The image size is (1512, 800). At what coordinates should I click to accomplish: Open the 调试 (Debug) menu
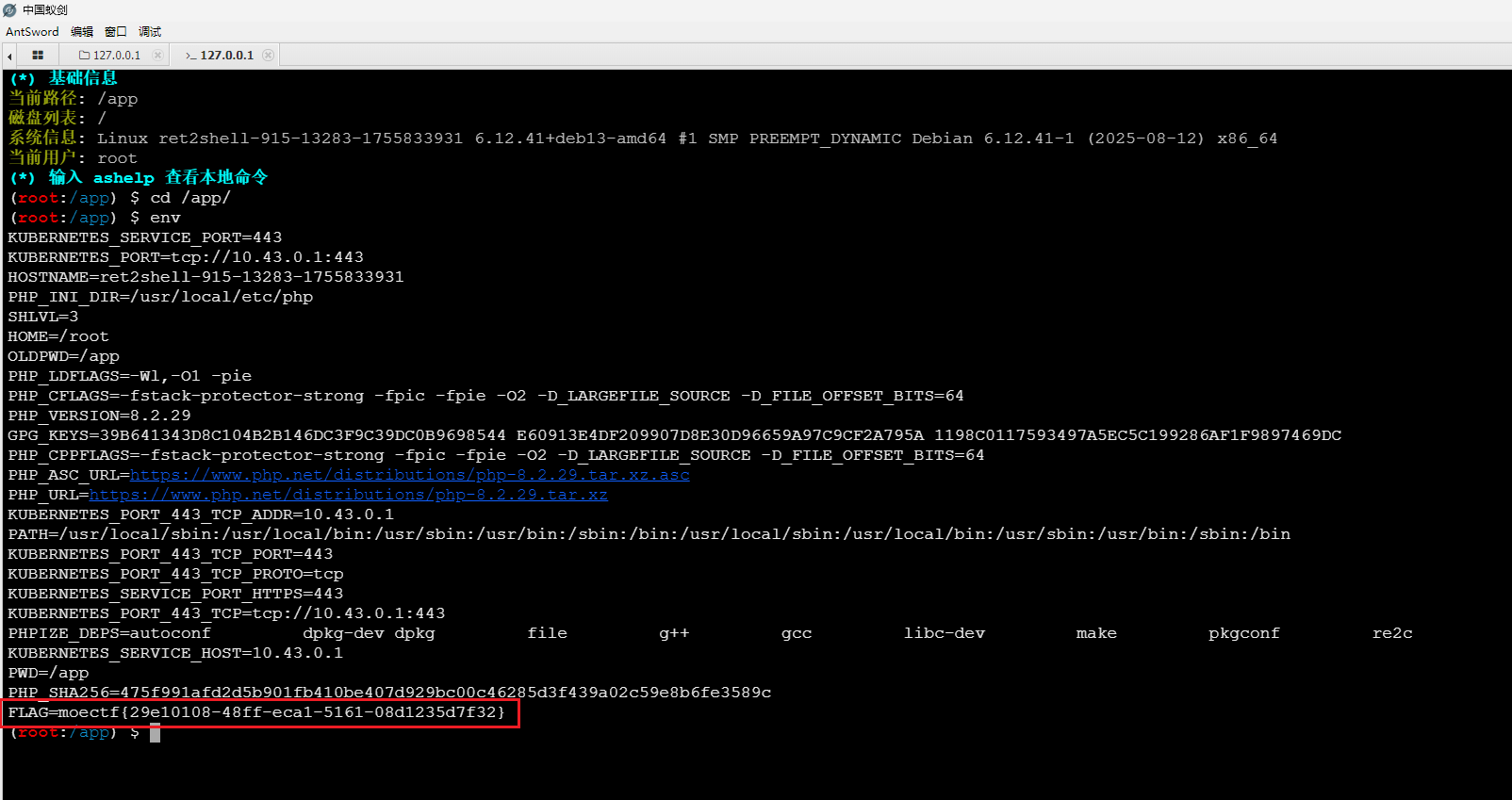(x=150, y=32)
